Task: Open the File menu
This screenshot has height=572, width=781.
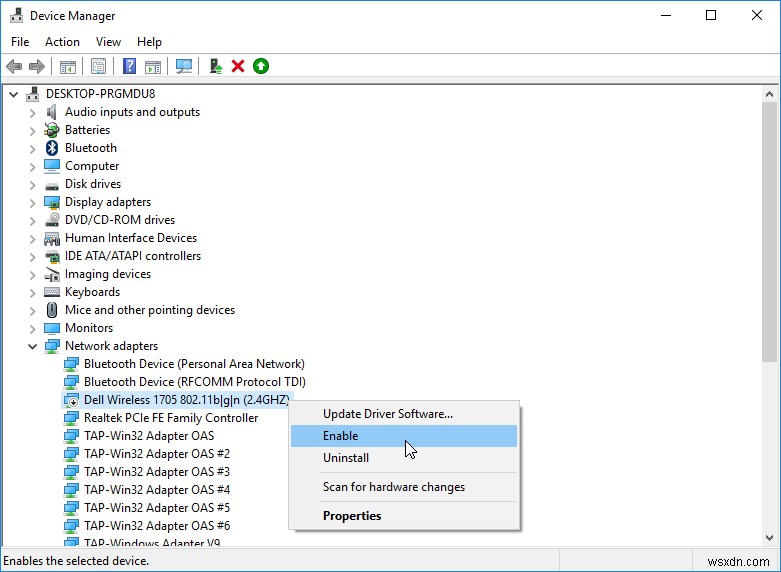Action: click(x=20, y=42)
